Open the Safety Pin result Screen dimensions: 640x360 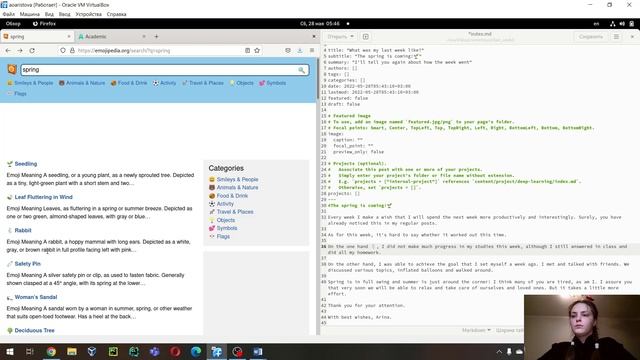point(27,264)
